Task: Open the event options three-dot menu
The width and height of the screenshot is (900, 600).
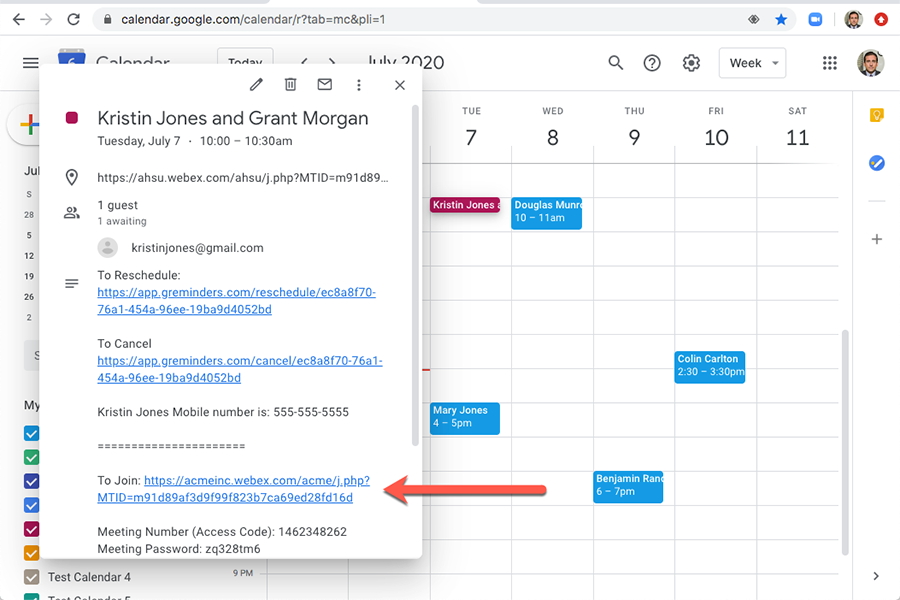Action: tap(359, 85)
